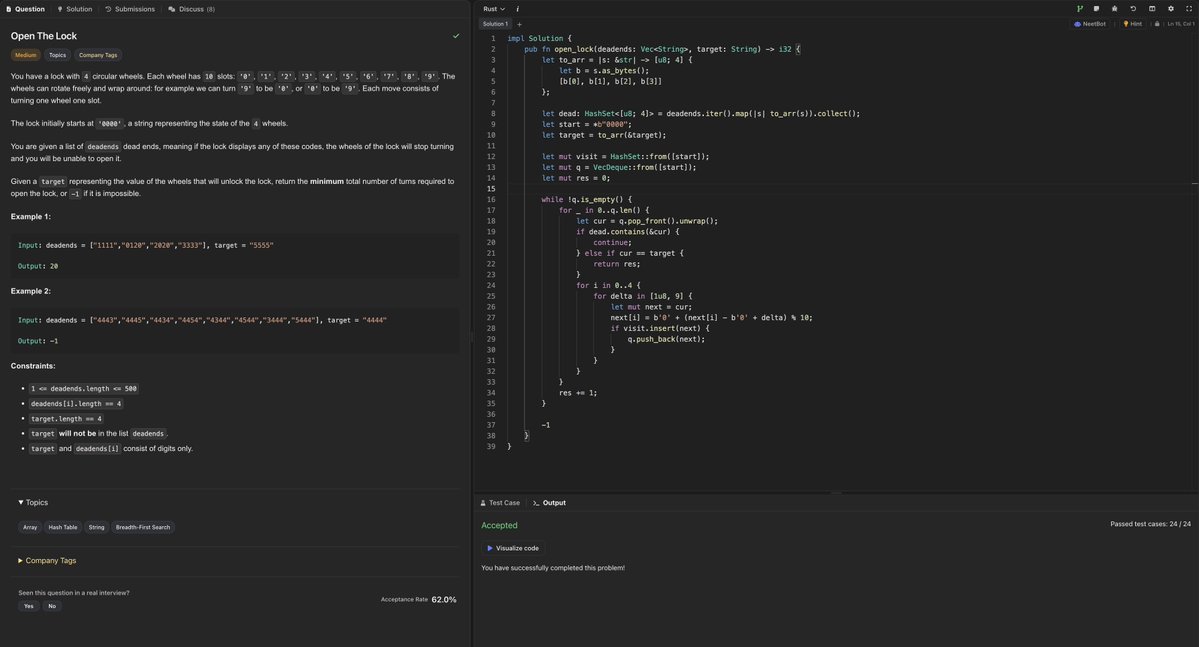
Task: Click the Hint lightbulb button
Action: (1132, 24)
